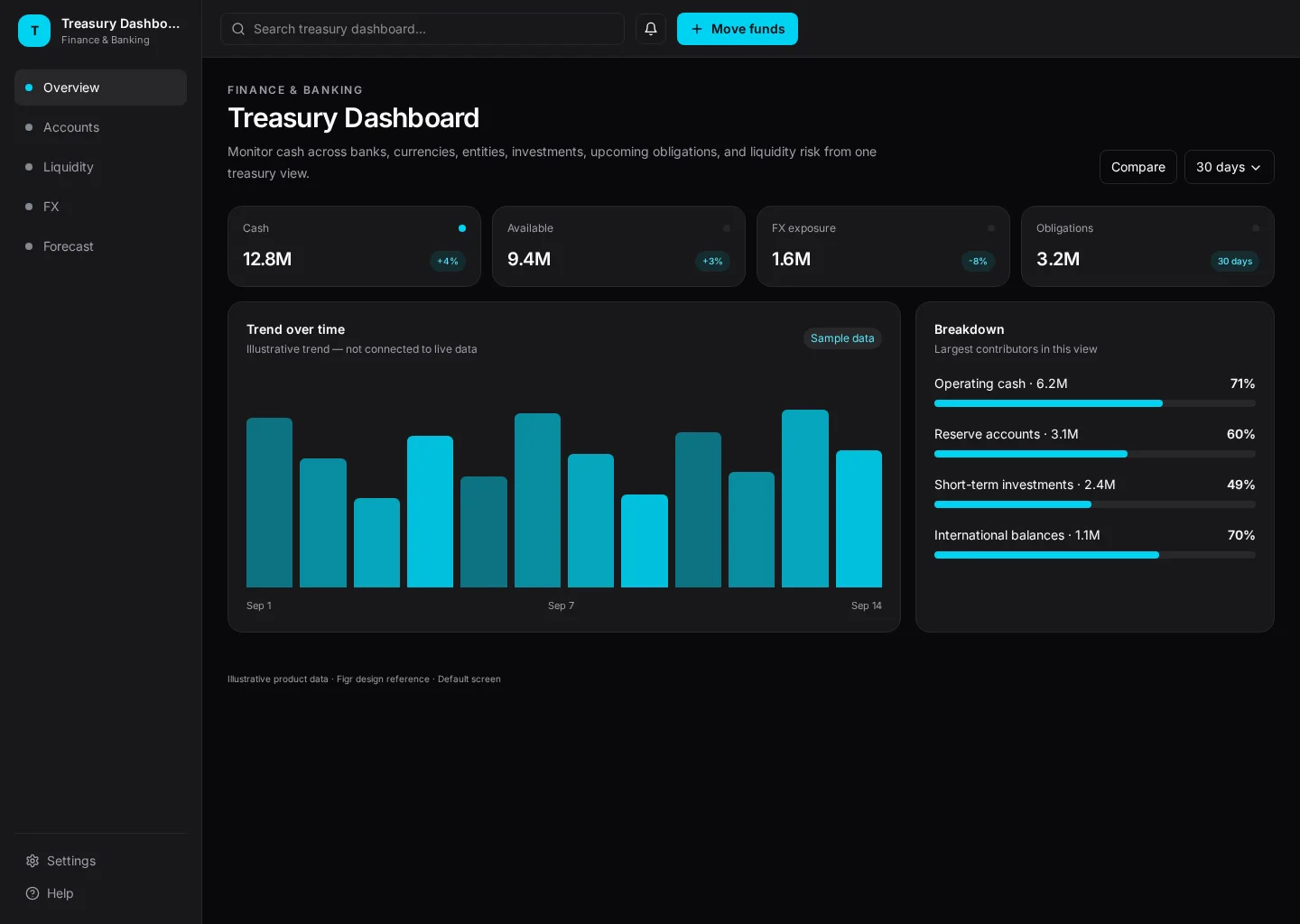Go to Accounts in the sidebar
Viewport: 1300px width, 924px height.
coord(100,127)
